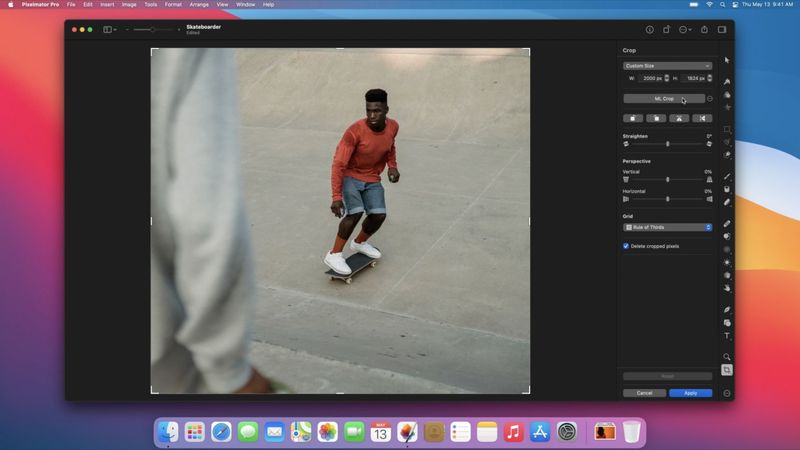
Task: Open ML Crop options circle button
Action: pos(710,98)
